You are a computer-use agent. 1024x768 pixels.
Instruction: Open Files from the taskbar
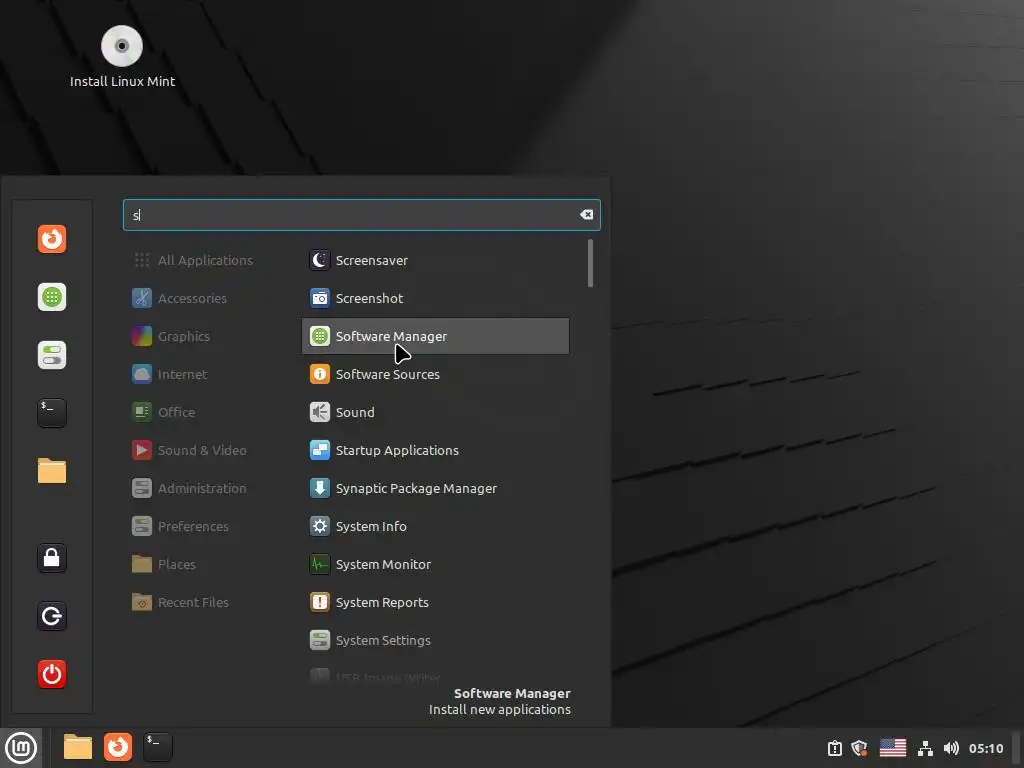78,748
